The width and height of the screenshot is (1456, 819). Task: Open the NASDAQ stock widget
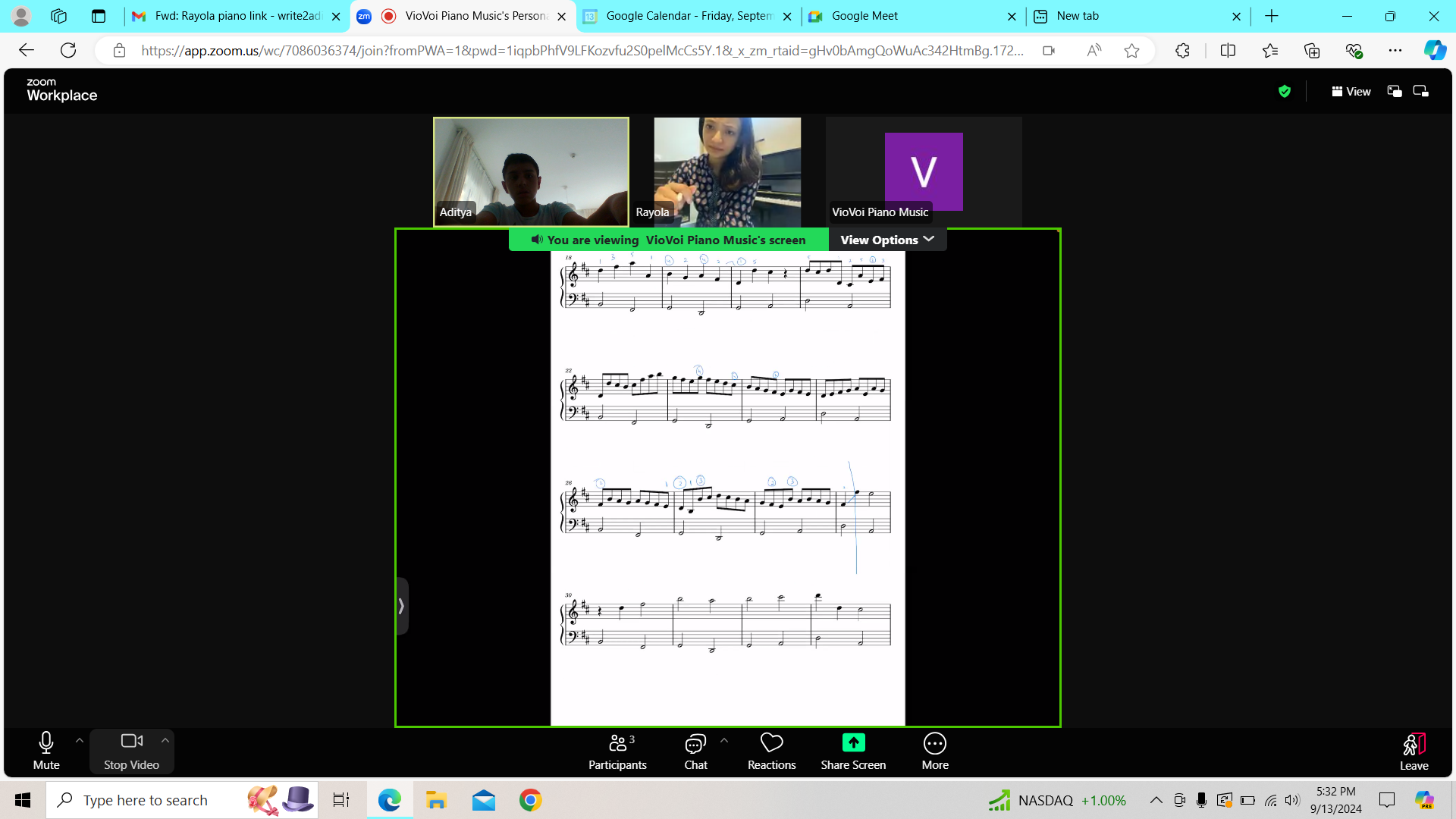coord(1057,800)
